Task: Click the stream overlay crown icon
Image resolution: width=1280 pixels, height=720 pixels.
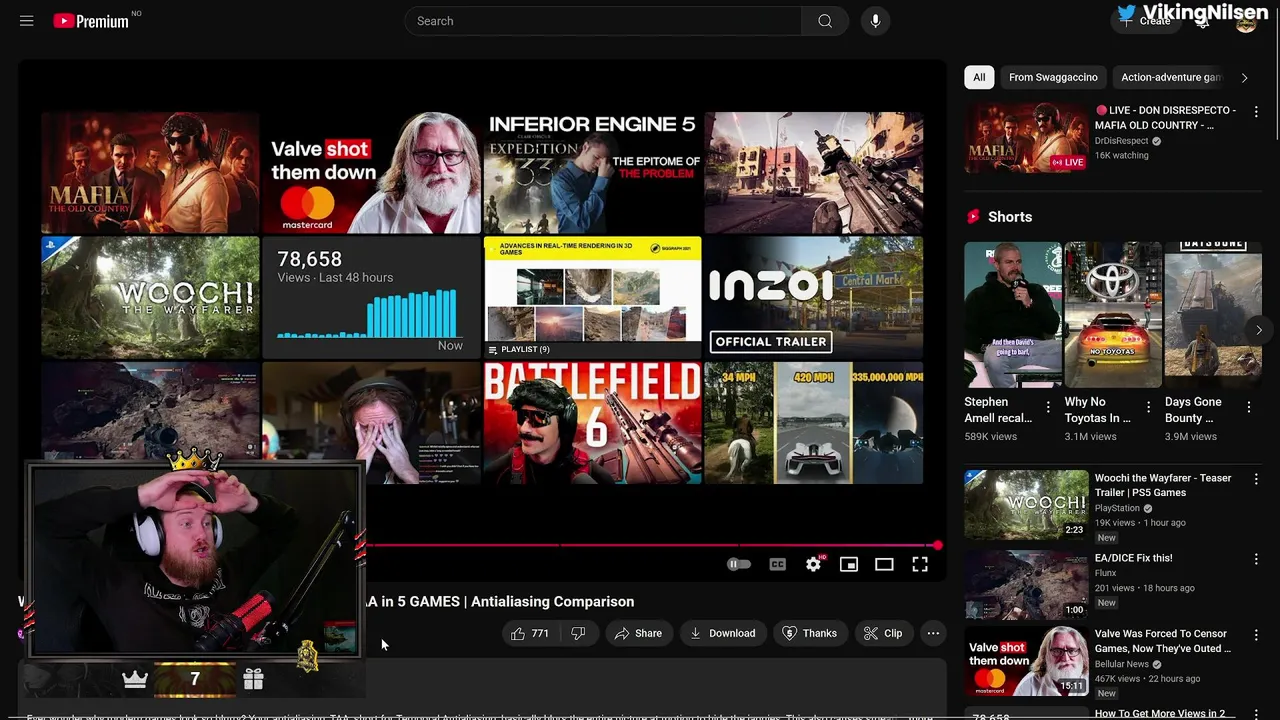Action: pos(135,679)
